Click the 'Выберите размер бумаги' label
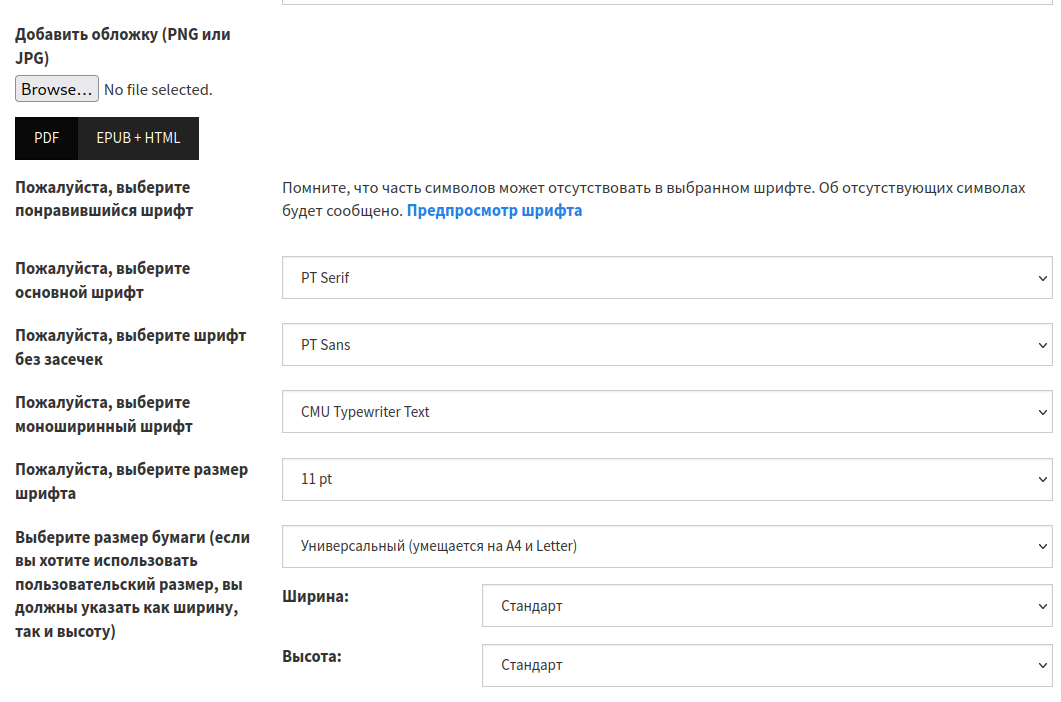1061x702 pixels. (x=132, y=584)
